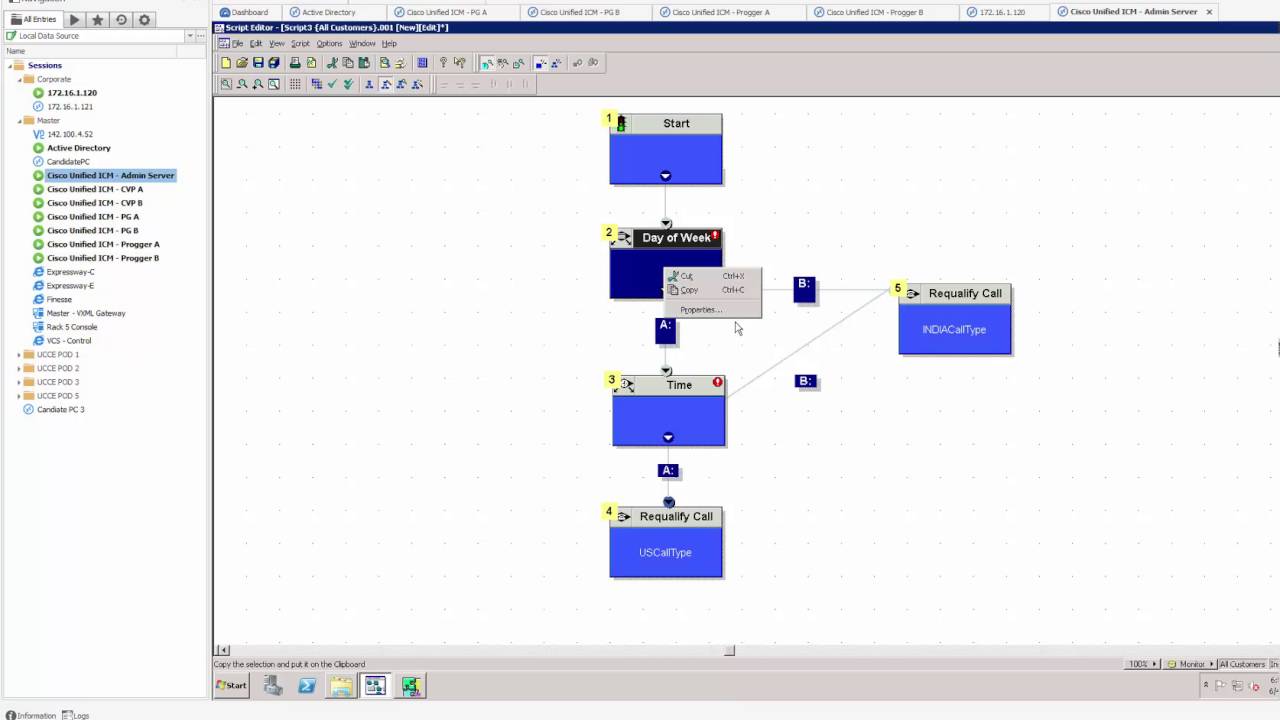This screenshot has width=1280, height=720.
Task: Select the Time node title
Action: (679, 385)
